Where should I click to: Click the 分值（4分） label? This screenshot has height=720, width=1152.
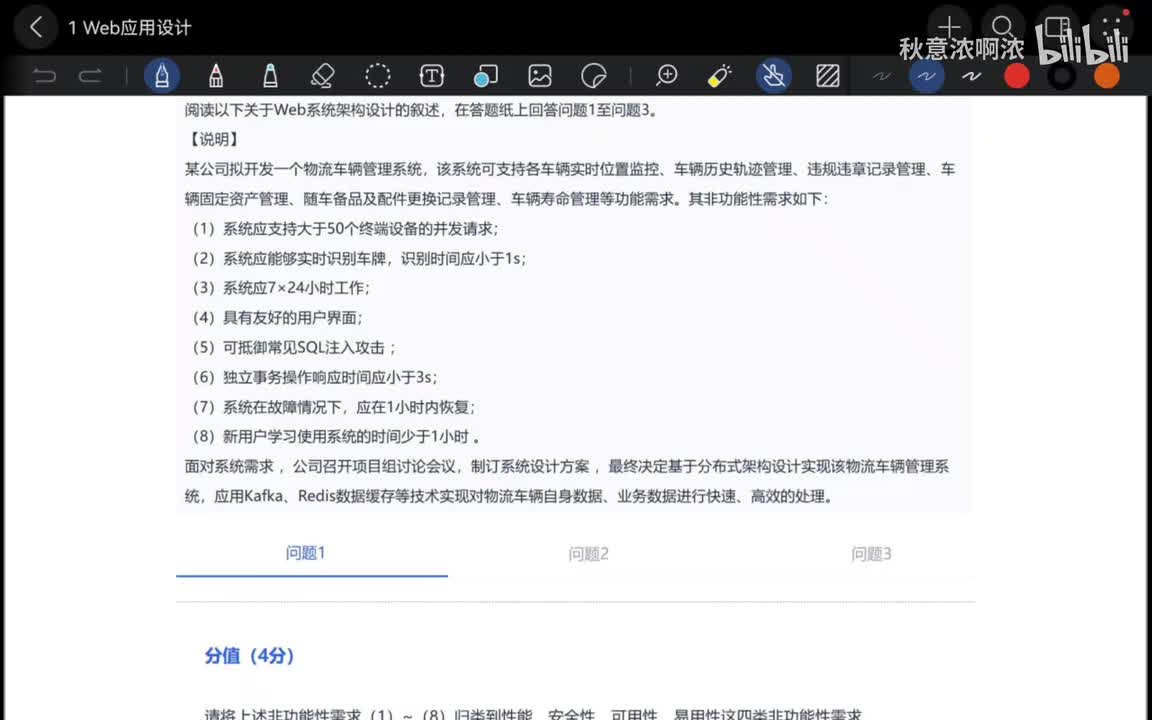click(x=249, y=655)
